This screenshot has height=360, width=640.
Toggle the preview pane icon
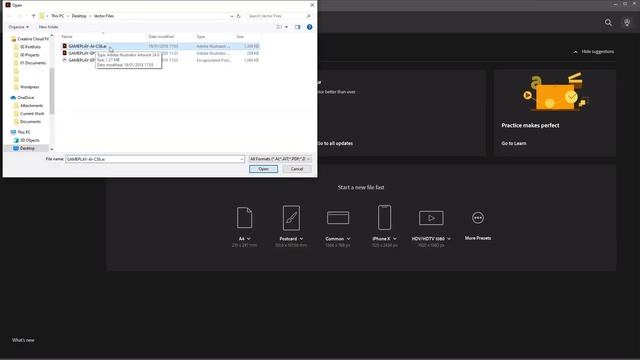pyautogui.click(x=298, y=27)
